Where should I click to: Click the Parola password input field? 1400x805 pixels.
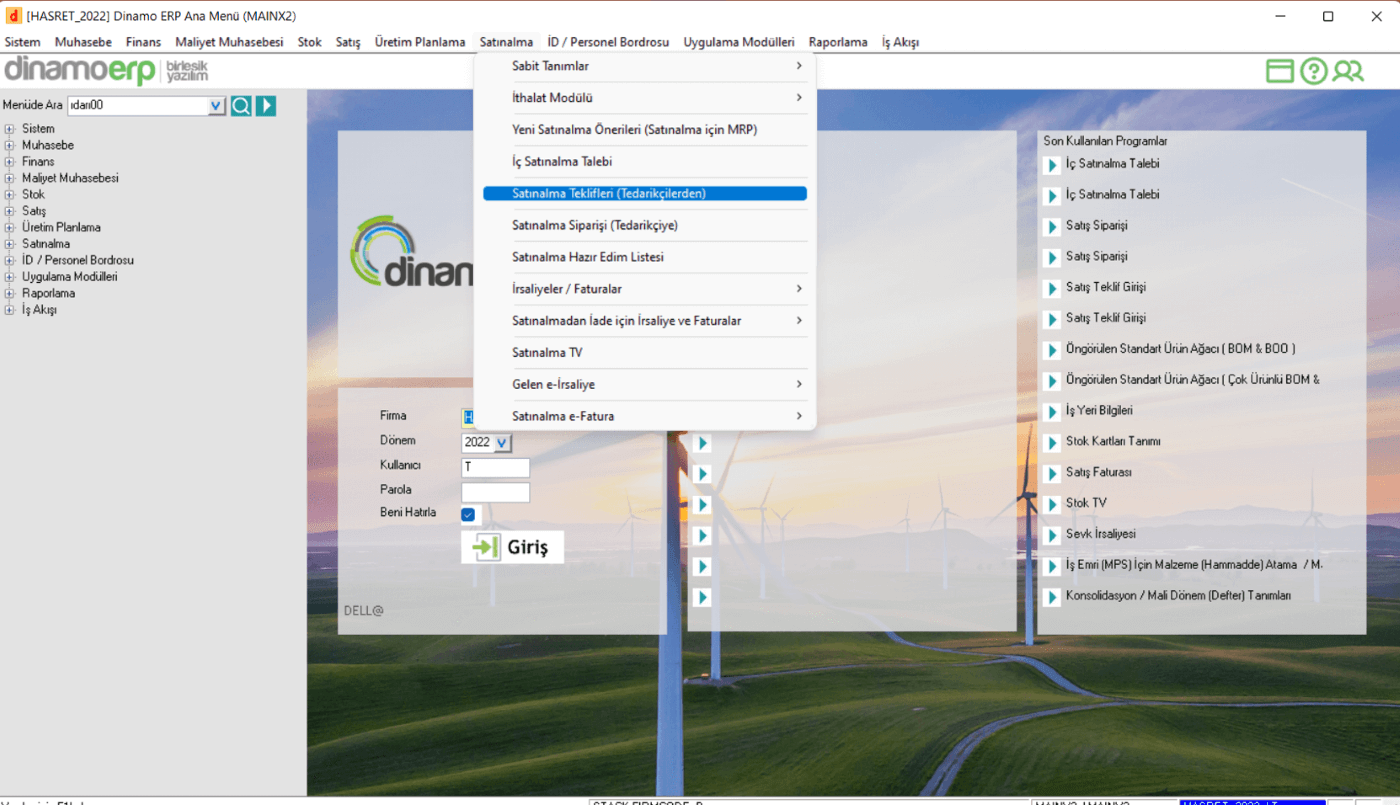coord(496,492)
